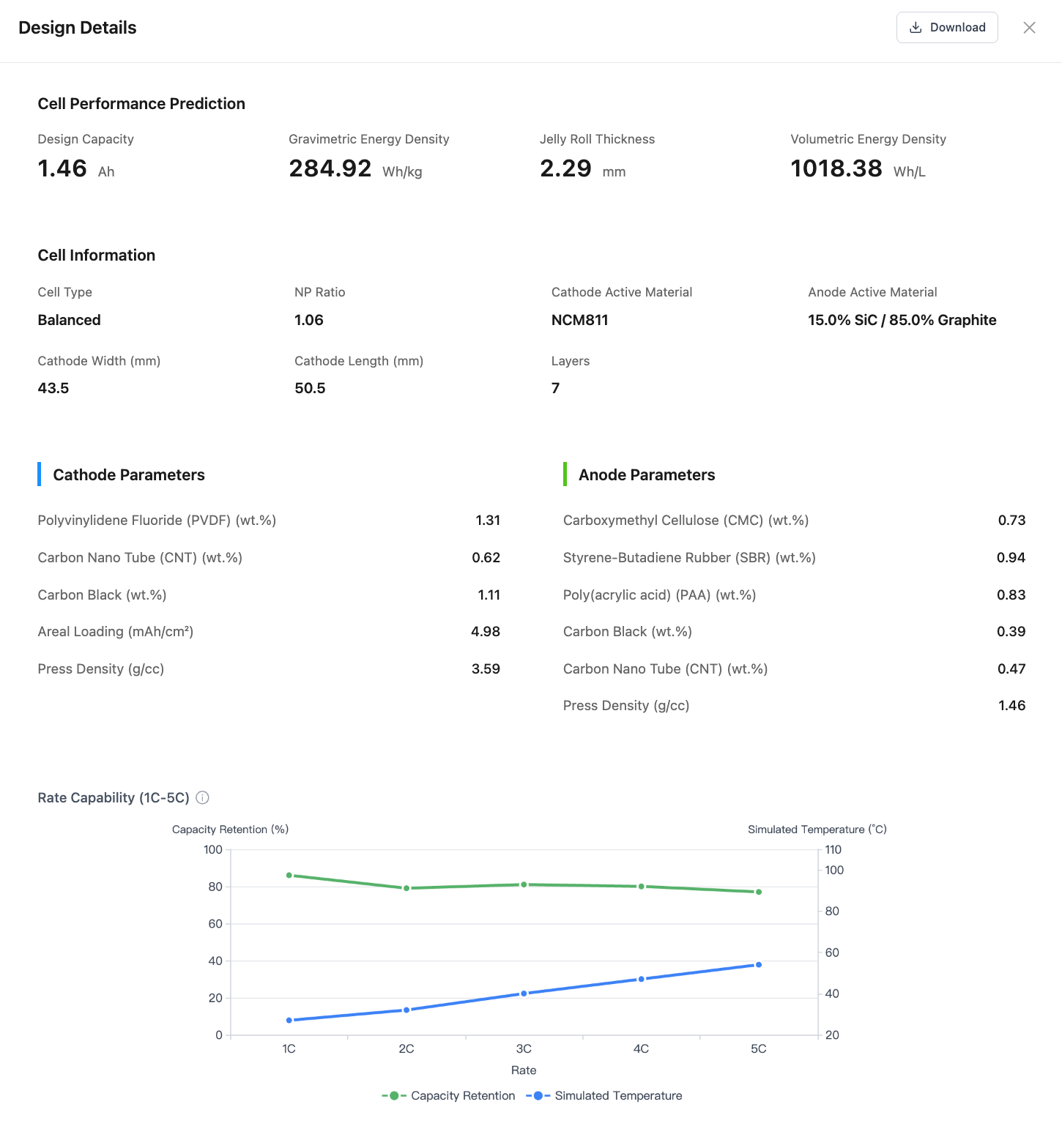Click the Gravimetric Energy Density value 284.92
This screenshot has height=1148, width=1062.
pyautogui.click(x=330, y=168)
